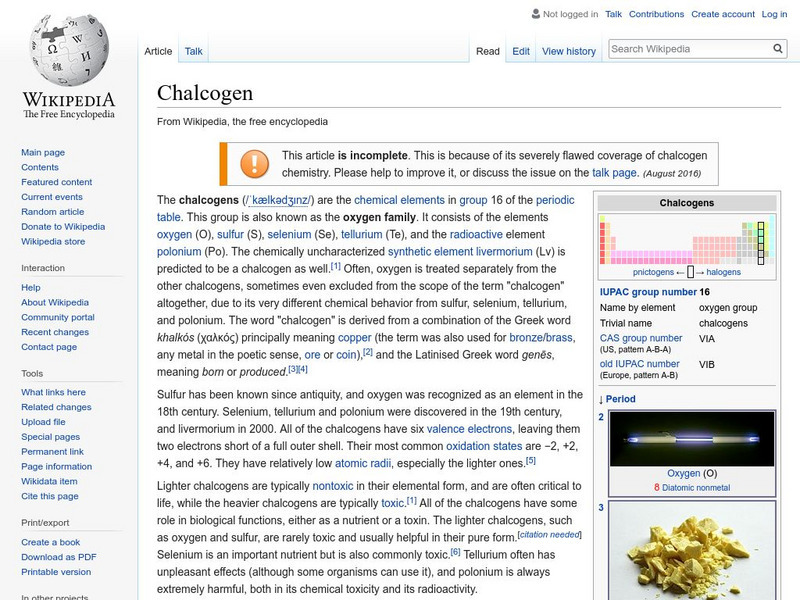This screenshot has width=800, height=600.
Task: Click Cite this page
Action: 49,495
